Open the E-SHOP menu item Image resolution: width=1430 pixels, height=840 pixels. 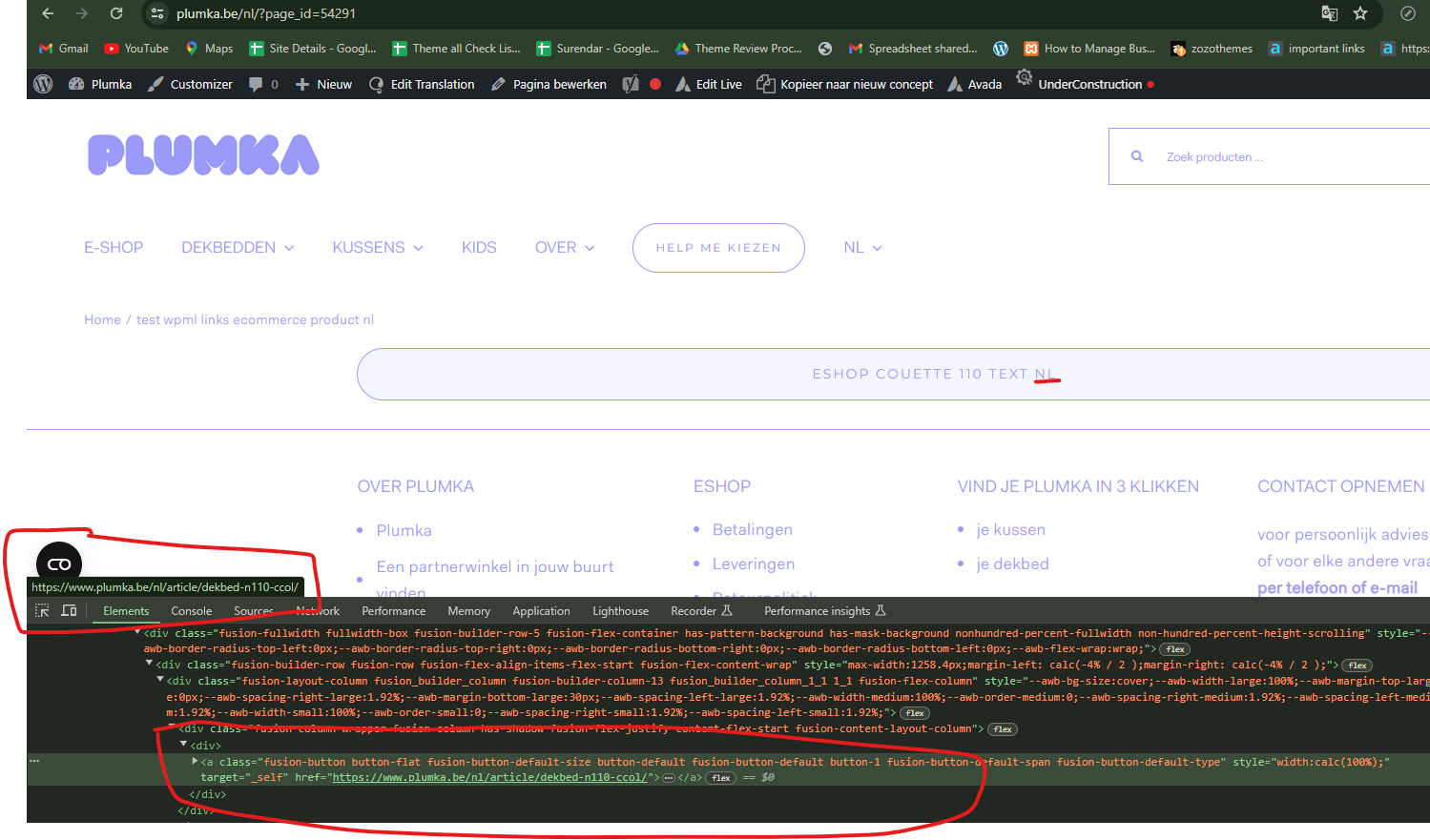click(114, 248)
